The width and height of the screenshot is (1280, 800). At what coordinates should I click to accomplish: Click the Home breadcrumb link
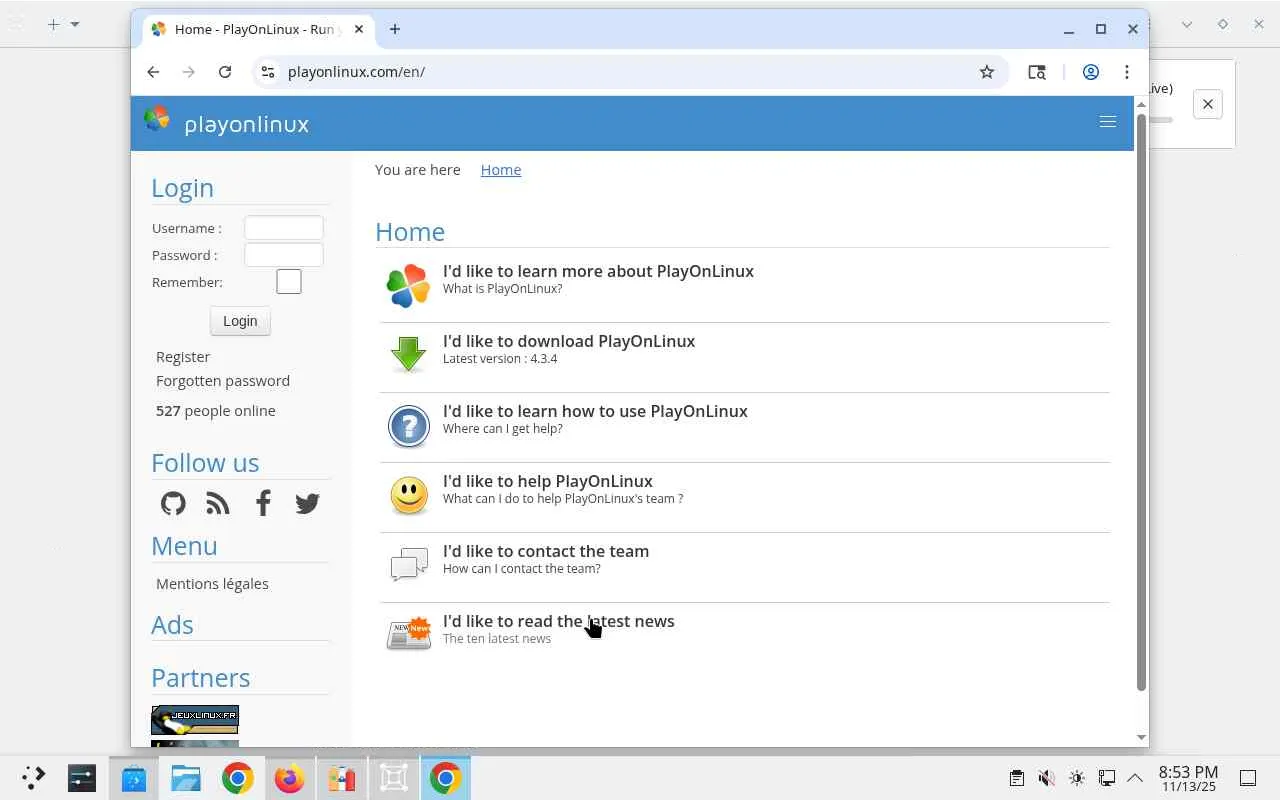501,170
